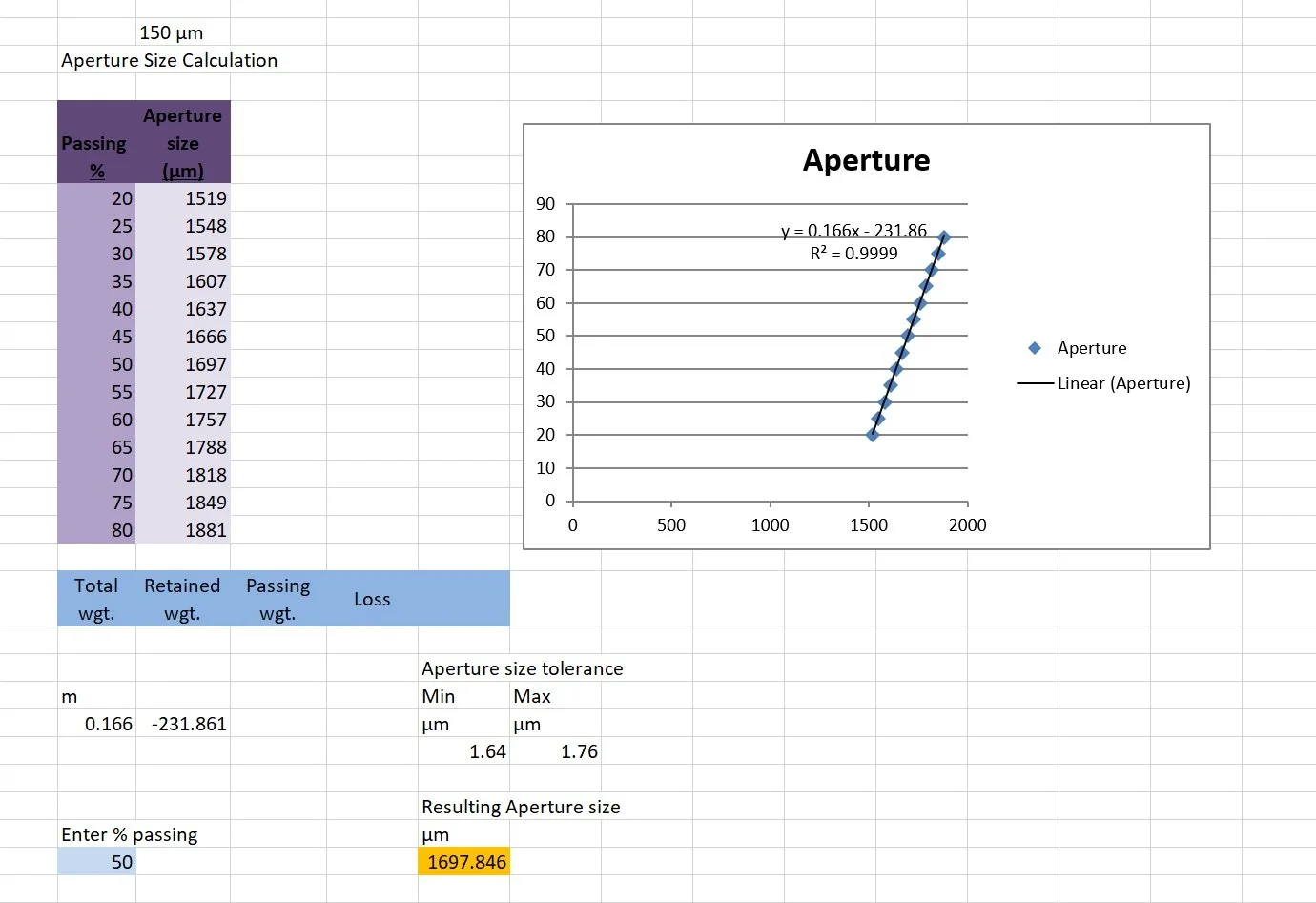The image size is (1316, 903).
Task: Select passing percent 75 cell
Action: pyautogui.click(x=96, y=503)
